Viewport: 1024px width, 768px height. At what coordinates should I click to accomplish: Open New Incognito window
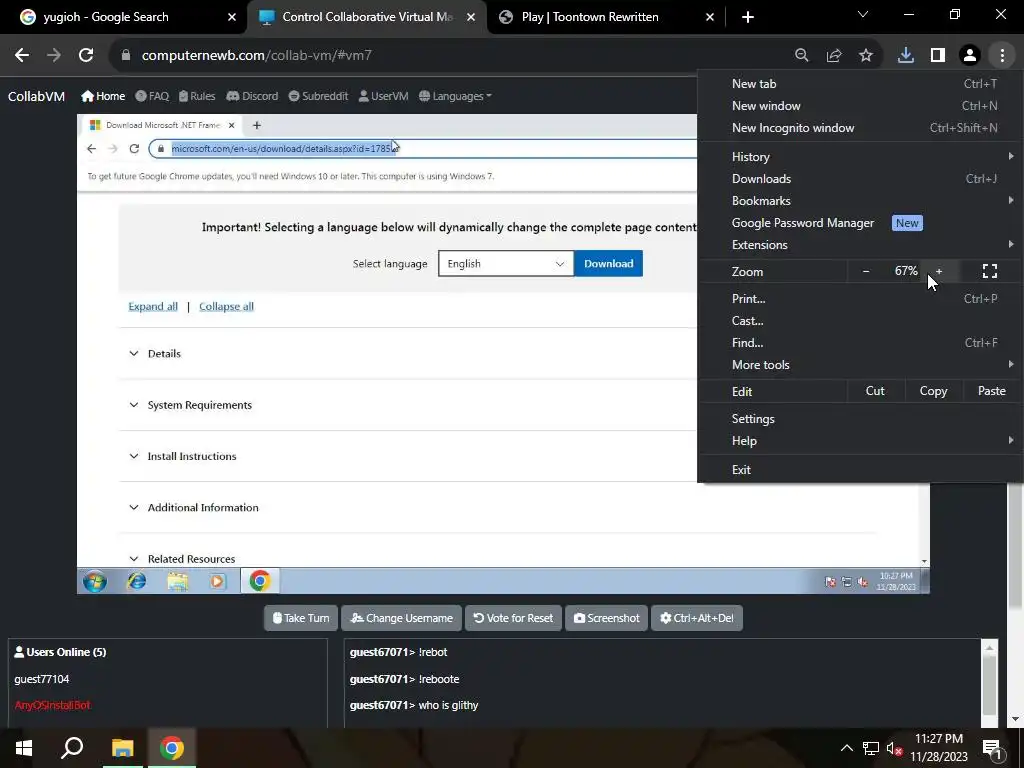tap(861, 128)
